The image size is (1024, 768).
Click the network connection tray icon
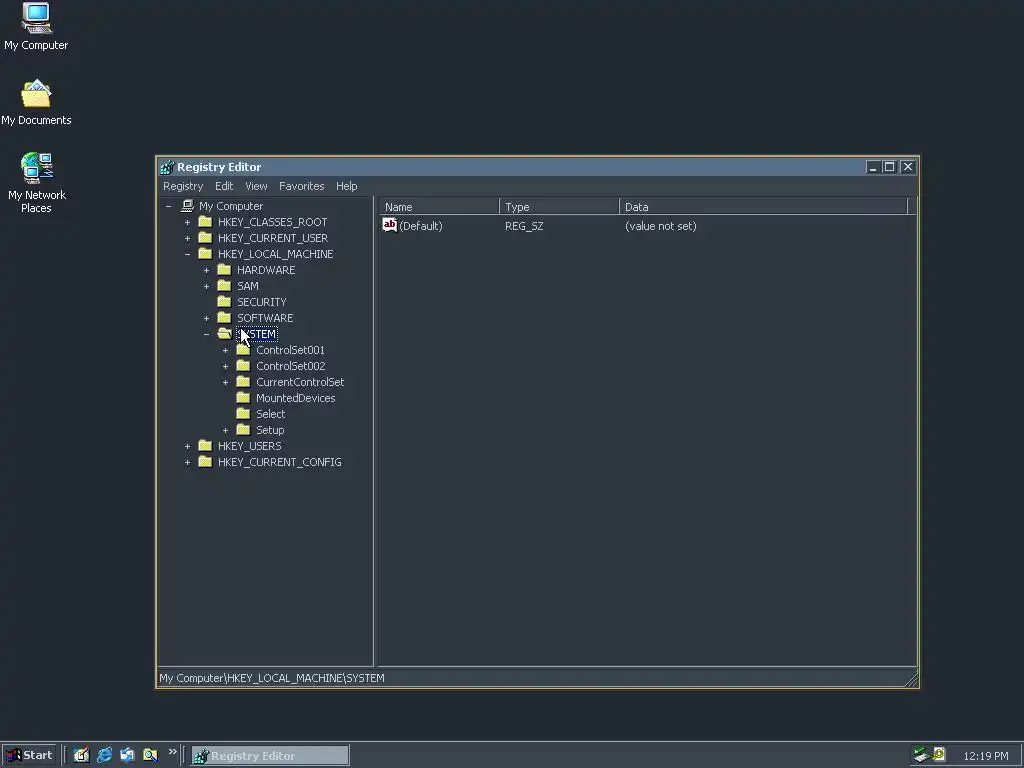(x=921, y=754)
